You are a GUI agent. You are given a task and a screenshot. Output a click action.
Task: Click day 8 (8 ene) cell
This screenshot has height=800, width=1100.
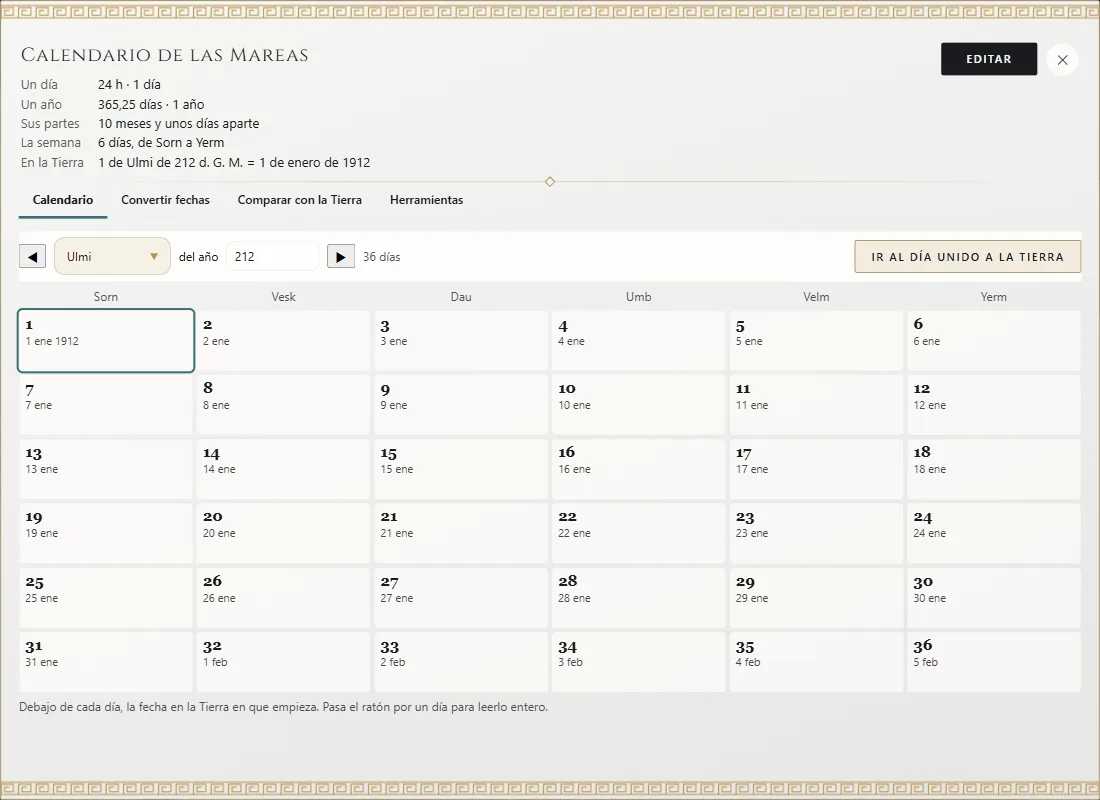(283, 404)
